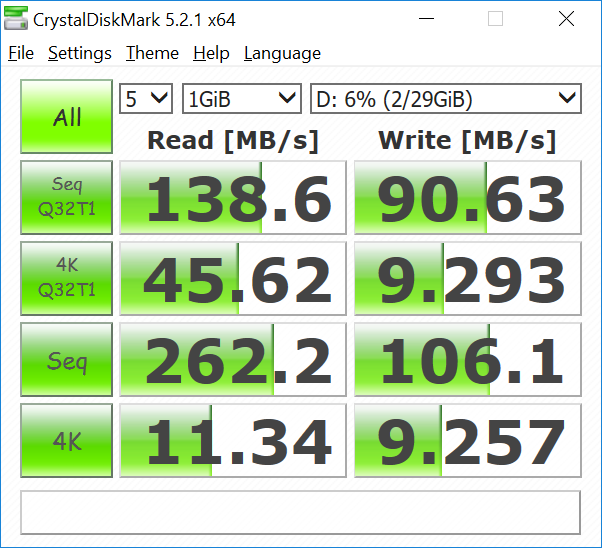This screenshot has width=602, height=548.
Task: Open the Help menu
Action: click(211, 53)
